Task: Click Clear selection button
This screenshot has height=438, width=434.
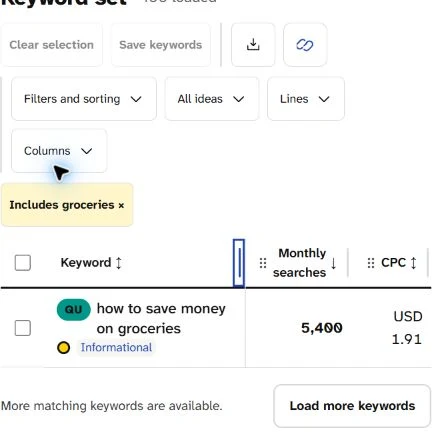Action: [51, 45]
